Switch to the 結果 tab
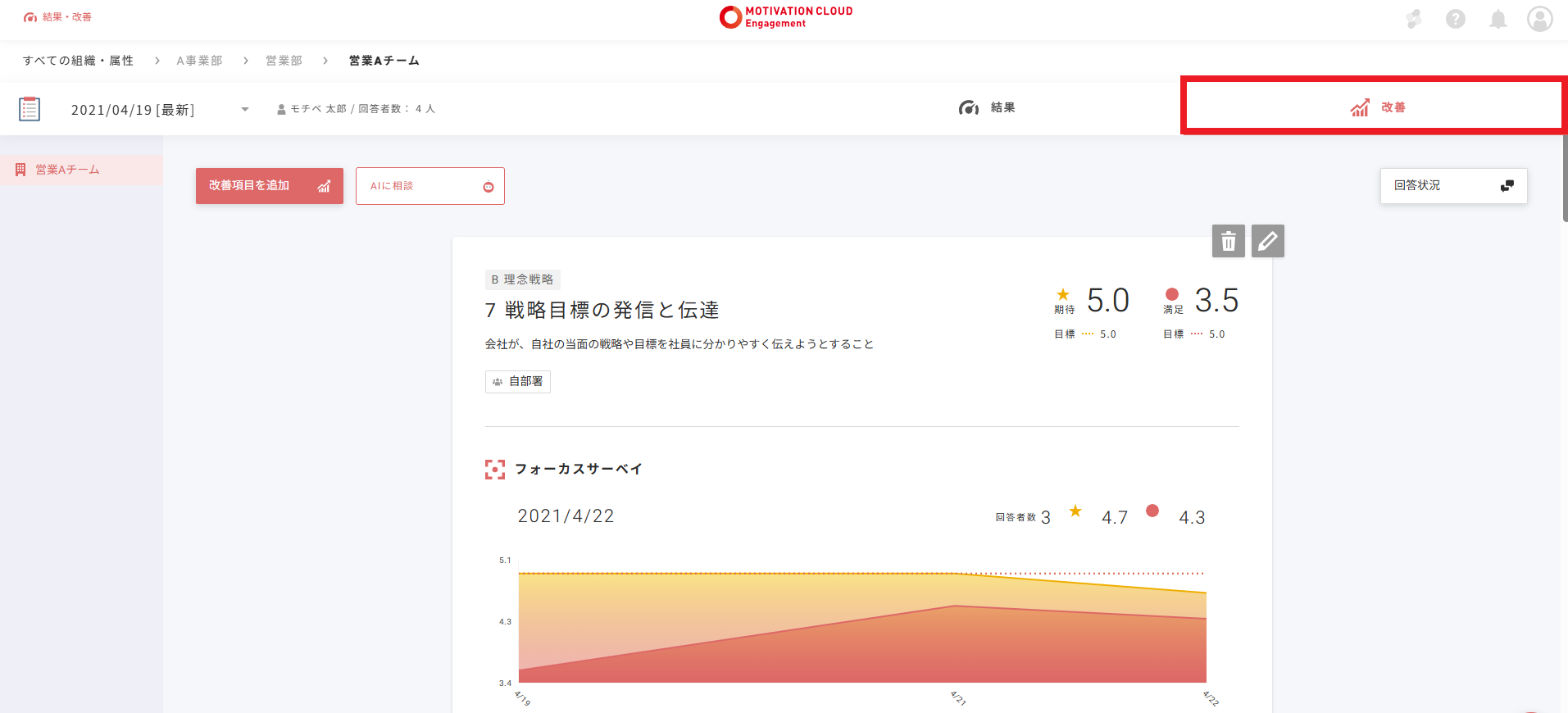This screenshot has width=1568, height=713. [x=987, y=107]
